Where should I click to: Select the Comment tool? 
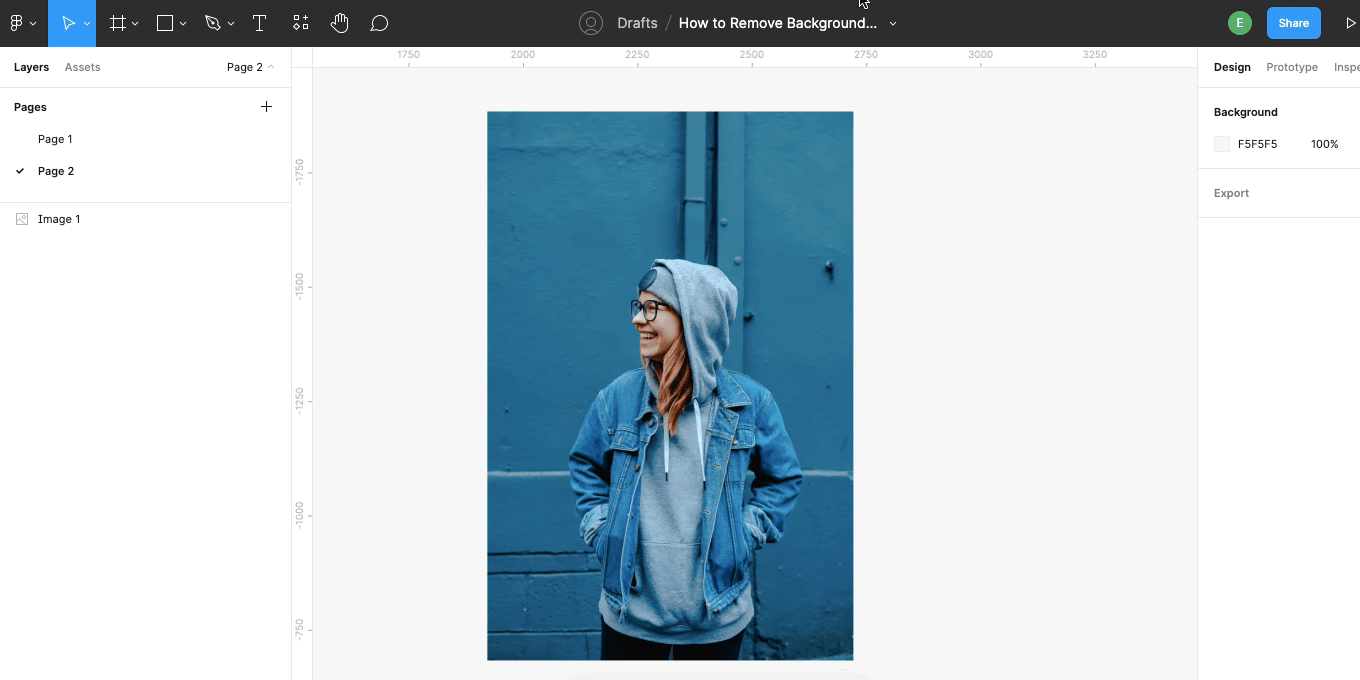(x=379, y=23)
